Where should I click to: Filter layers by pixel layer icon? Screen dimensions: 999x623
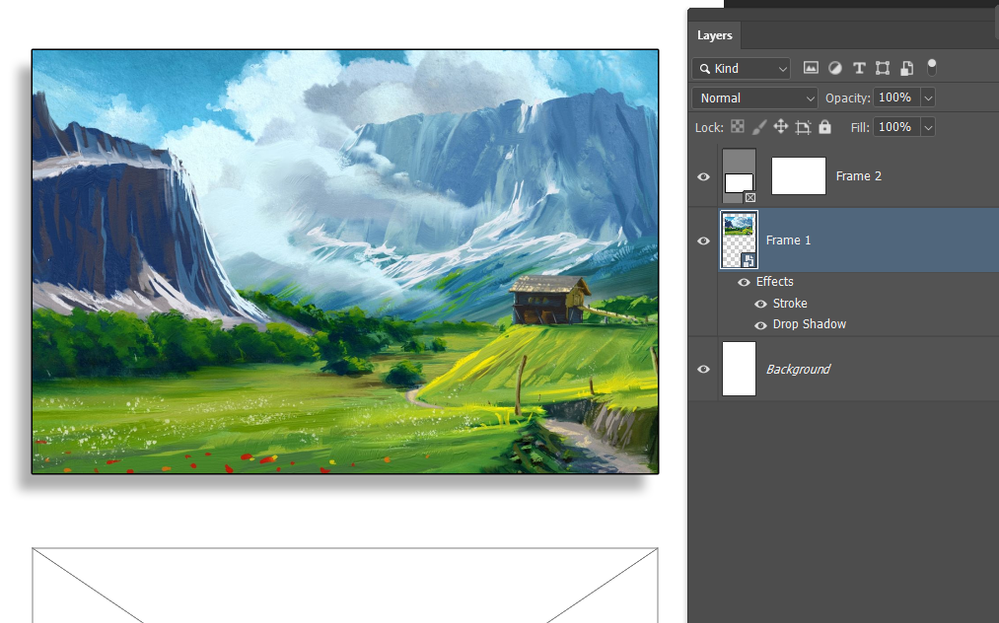pyautogui.click(x=810, y=68)
